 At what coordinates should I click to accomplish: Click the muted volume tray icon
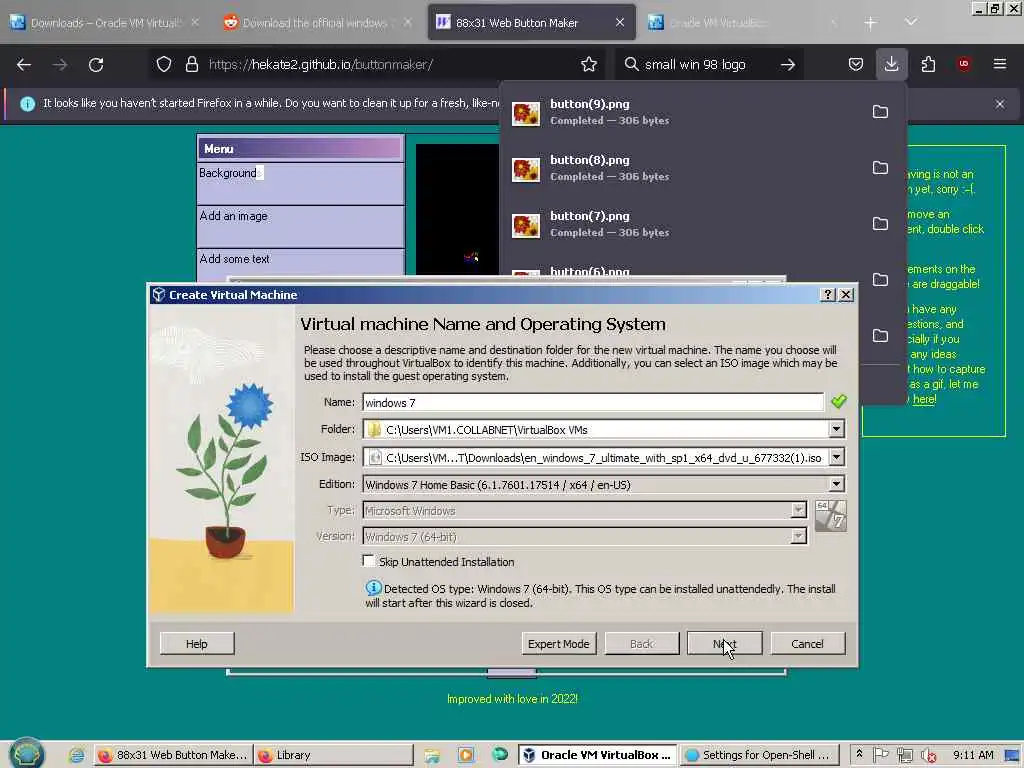click(928, 756)
